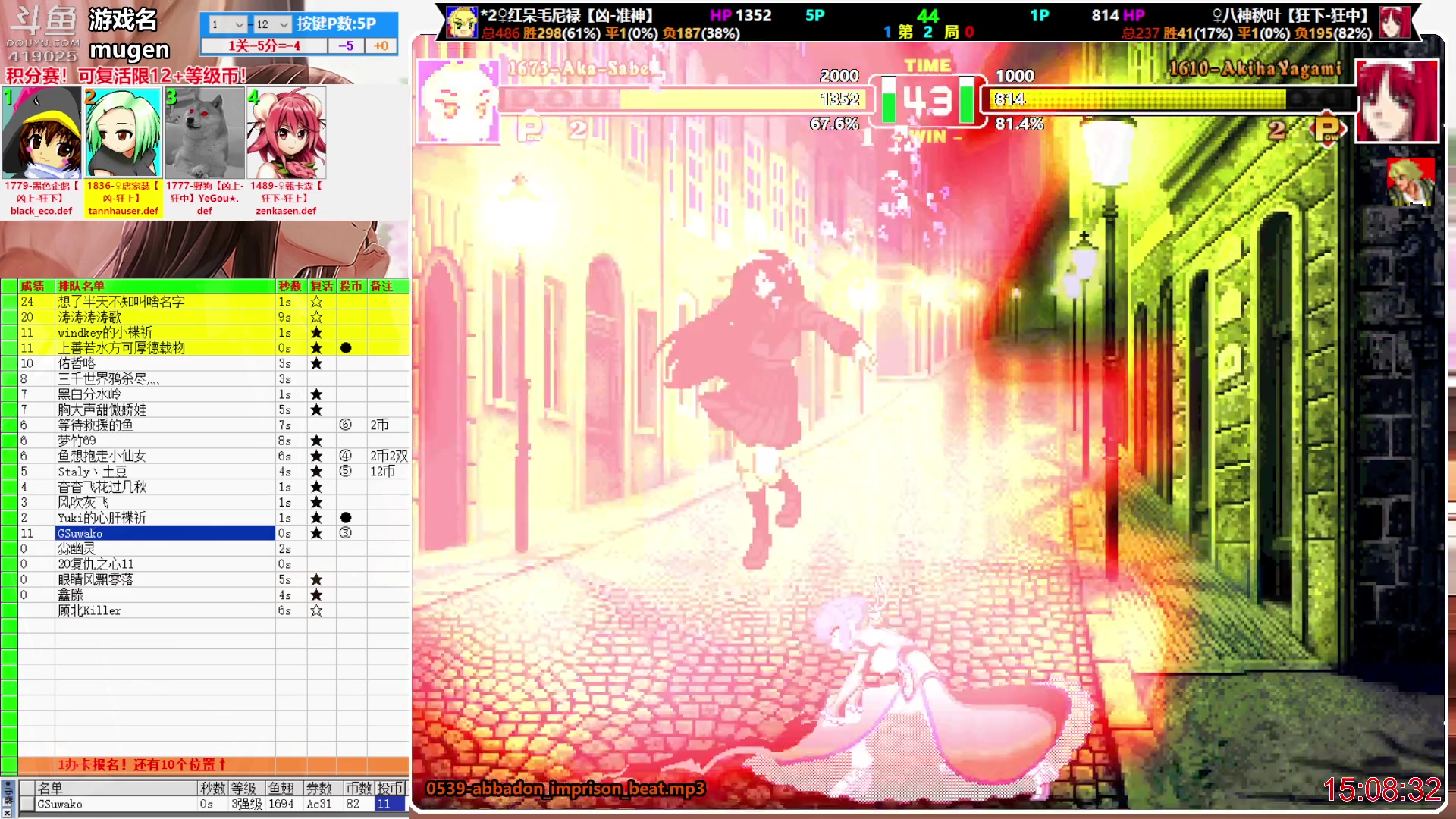Image resolution: width=1456 pixels, height=819 pixels.
Task: Click the star in the 风吹灰飞 row
Action: tap(316, 502)
